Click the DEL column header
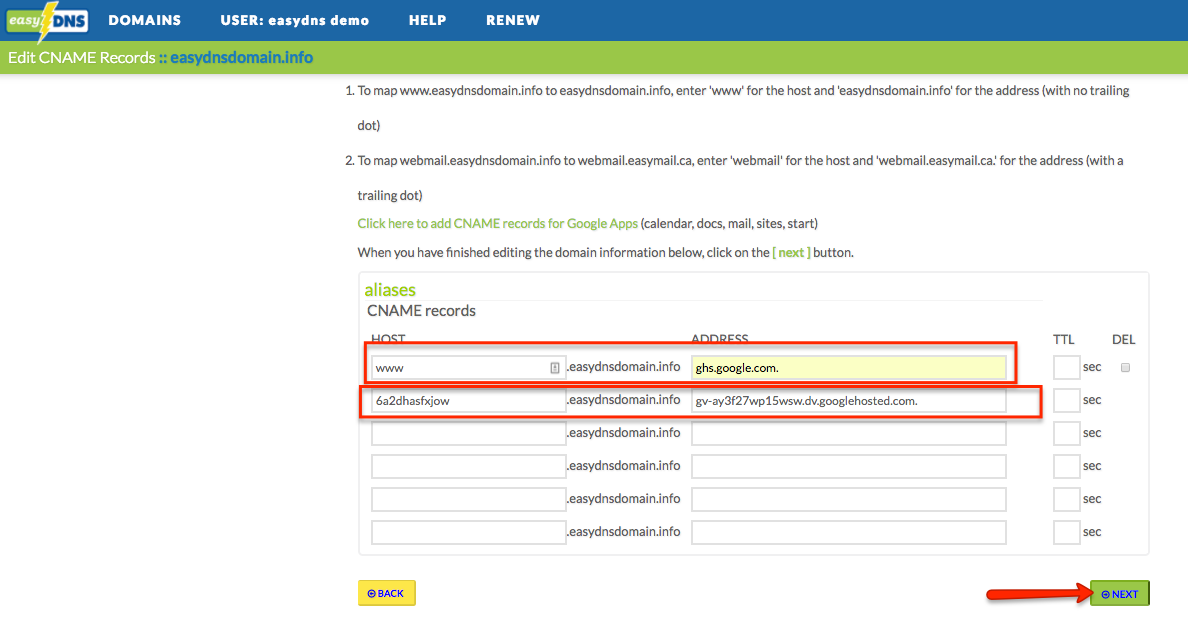 [x=1124, y=339]
